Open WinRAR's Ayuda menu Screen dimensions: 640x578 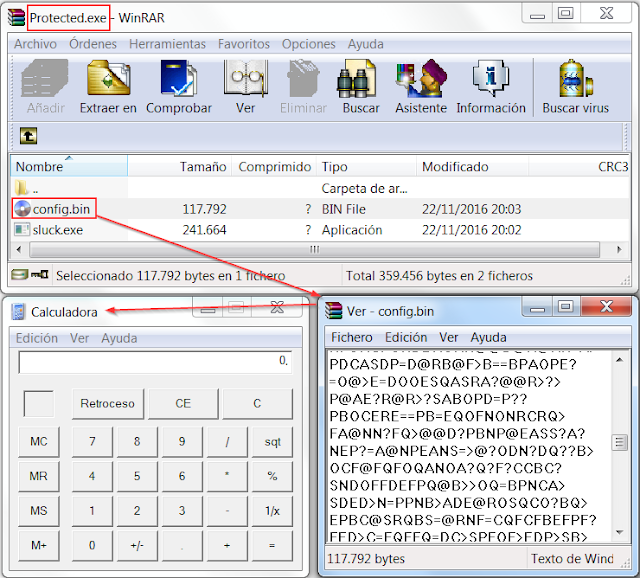pyautogui.click(x=365, y=44)
